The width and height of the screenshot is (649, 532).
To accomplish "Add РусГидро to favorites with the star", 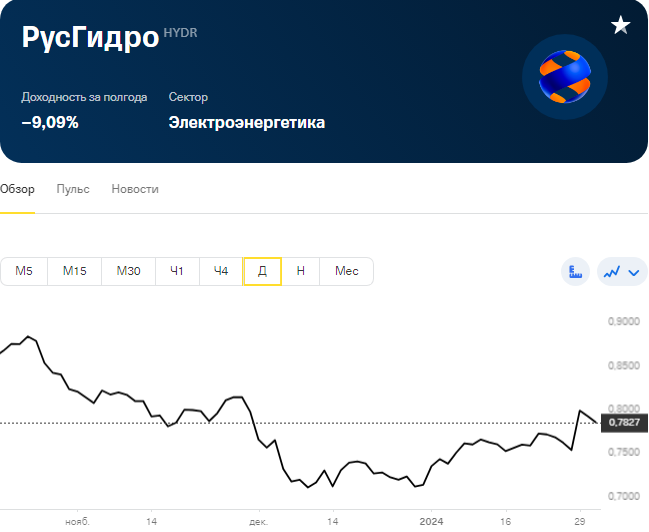I will tap(620, 25).
